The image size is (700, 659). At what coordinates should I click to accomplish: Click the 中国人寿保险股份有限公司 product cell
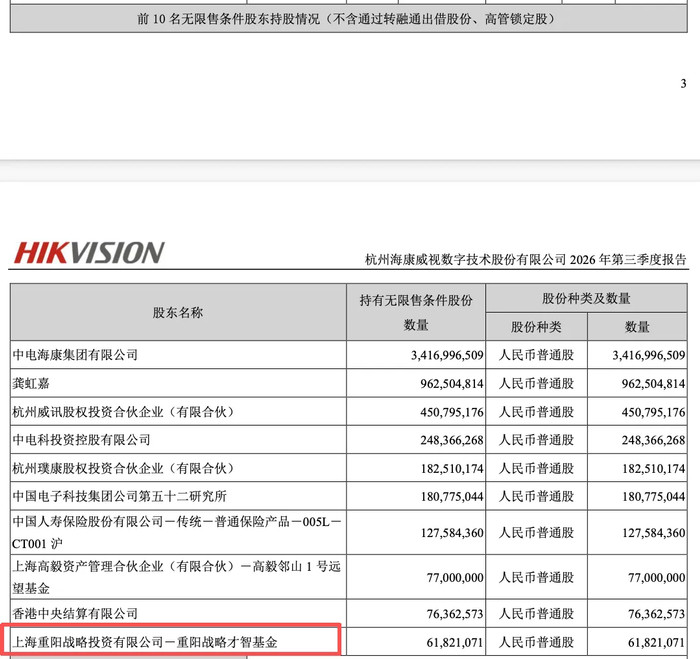click(x=178, y=533)
